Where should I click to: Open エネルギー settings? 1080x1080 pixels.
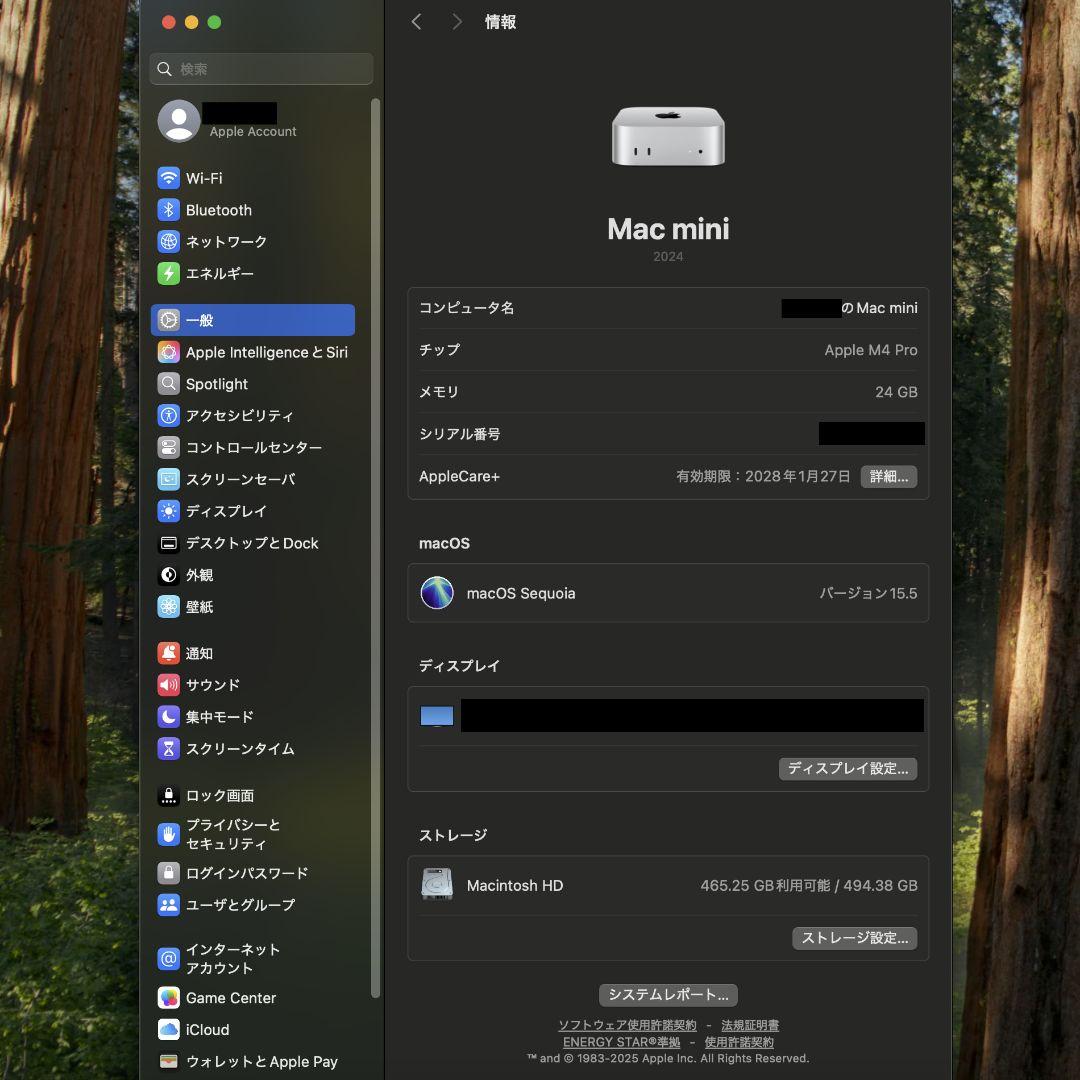pos(221,273)
